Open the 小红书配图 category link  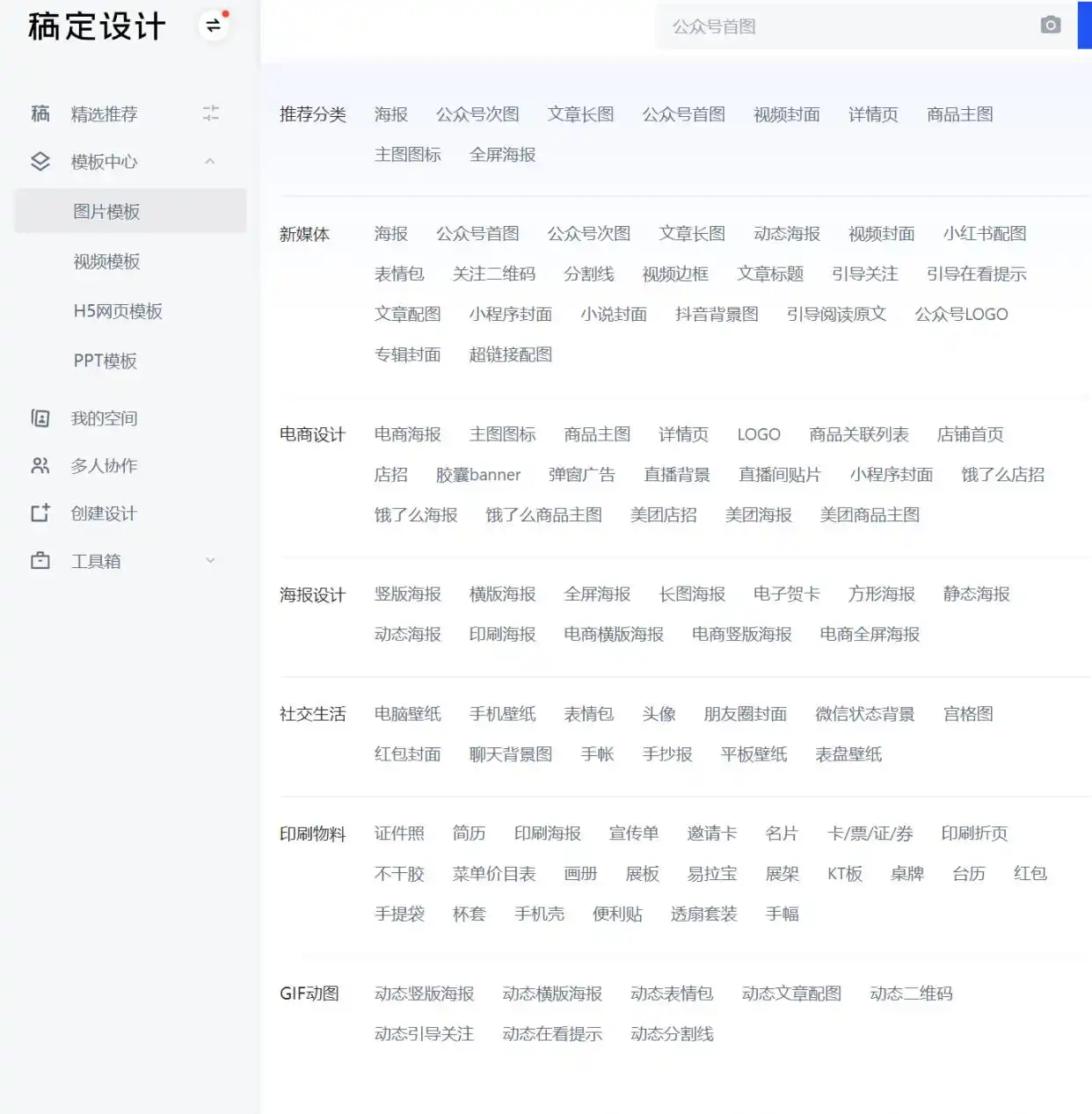(x=984, y=234)
